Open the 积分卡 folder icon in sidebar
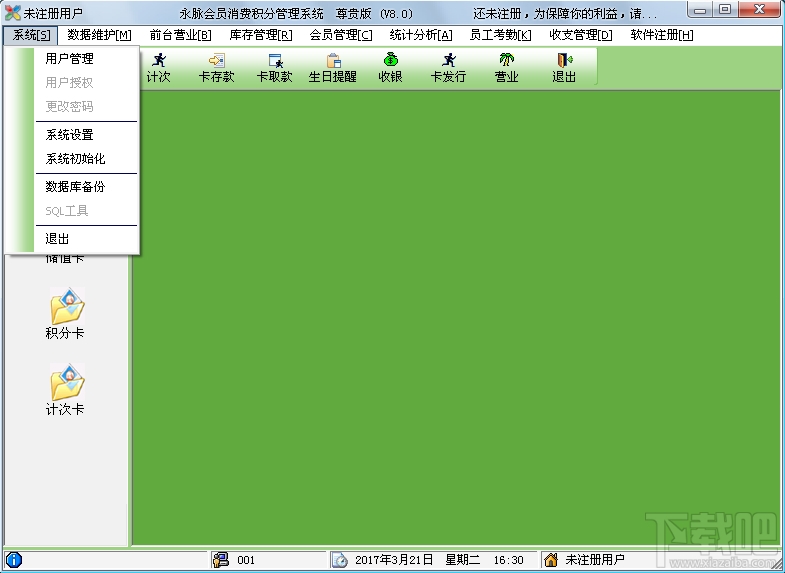Image resolution: width=785 pixels, height=573 pixels. (x=67, y=306)
